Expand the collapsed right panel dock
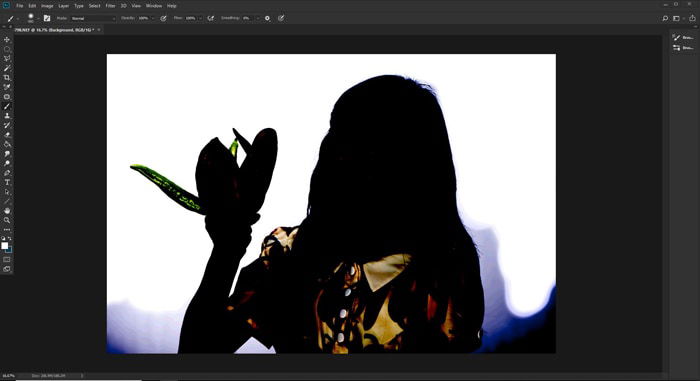Viewport: 700px width, 381px height. (x=695, y=27)
